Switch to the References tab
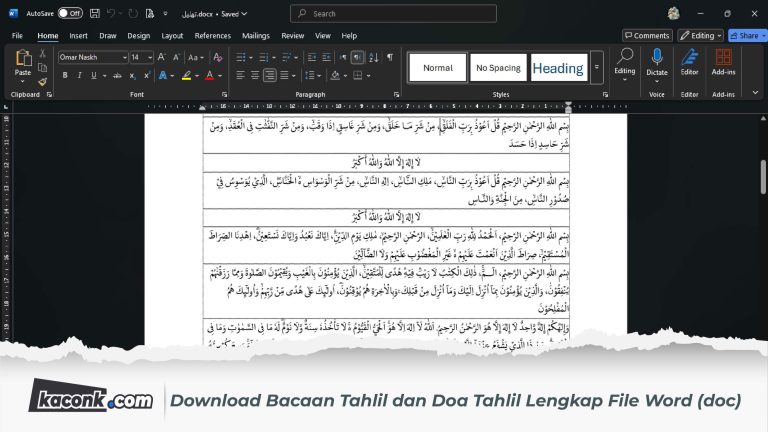Screen dimensions: 768x432 coord(213,35)
